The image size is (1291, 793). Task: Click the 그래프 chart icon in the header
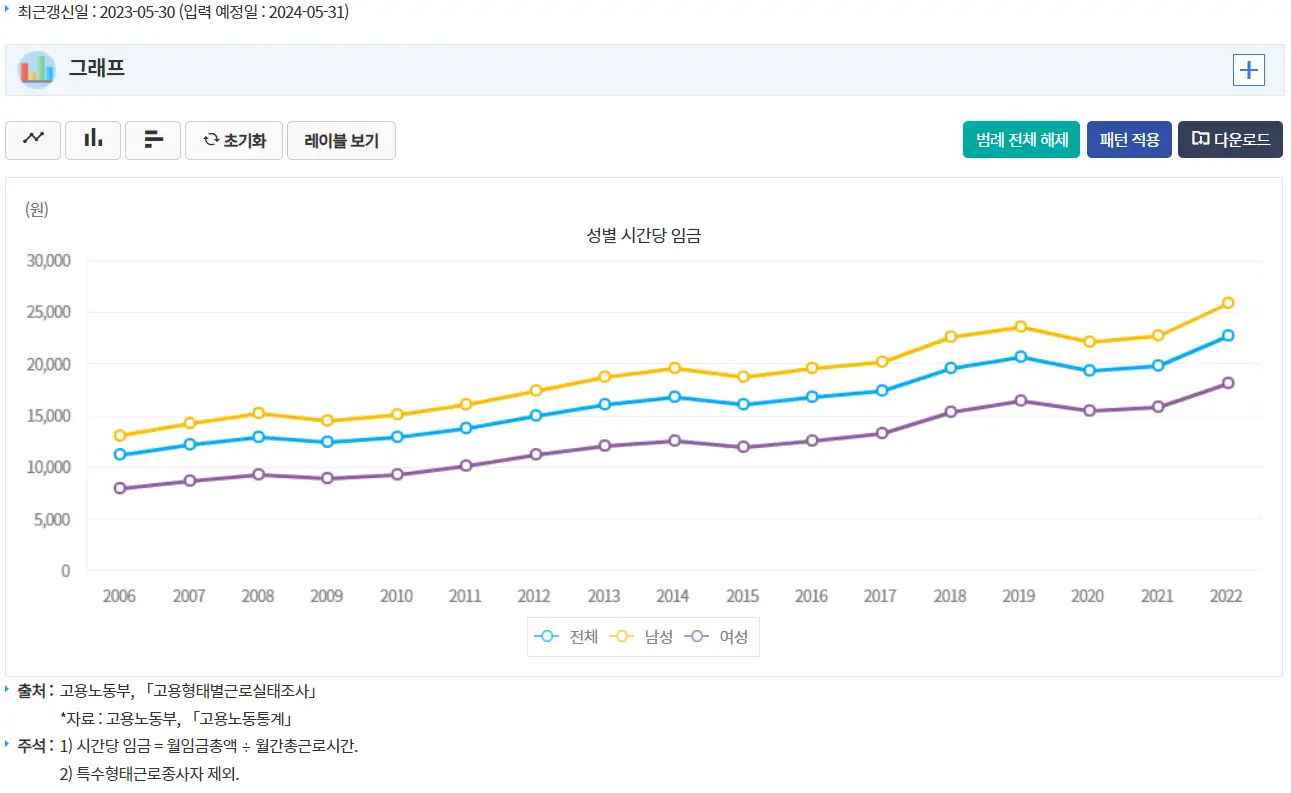(x=37, y=70)
